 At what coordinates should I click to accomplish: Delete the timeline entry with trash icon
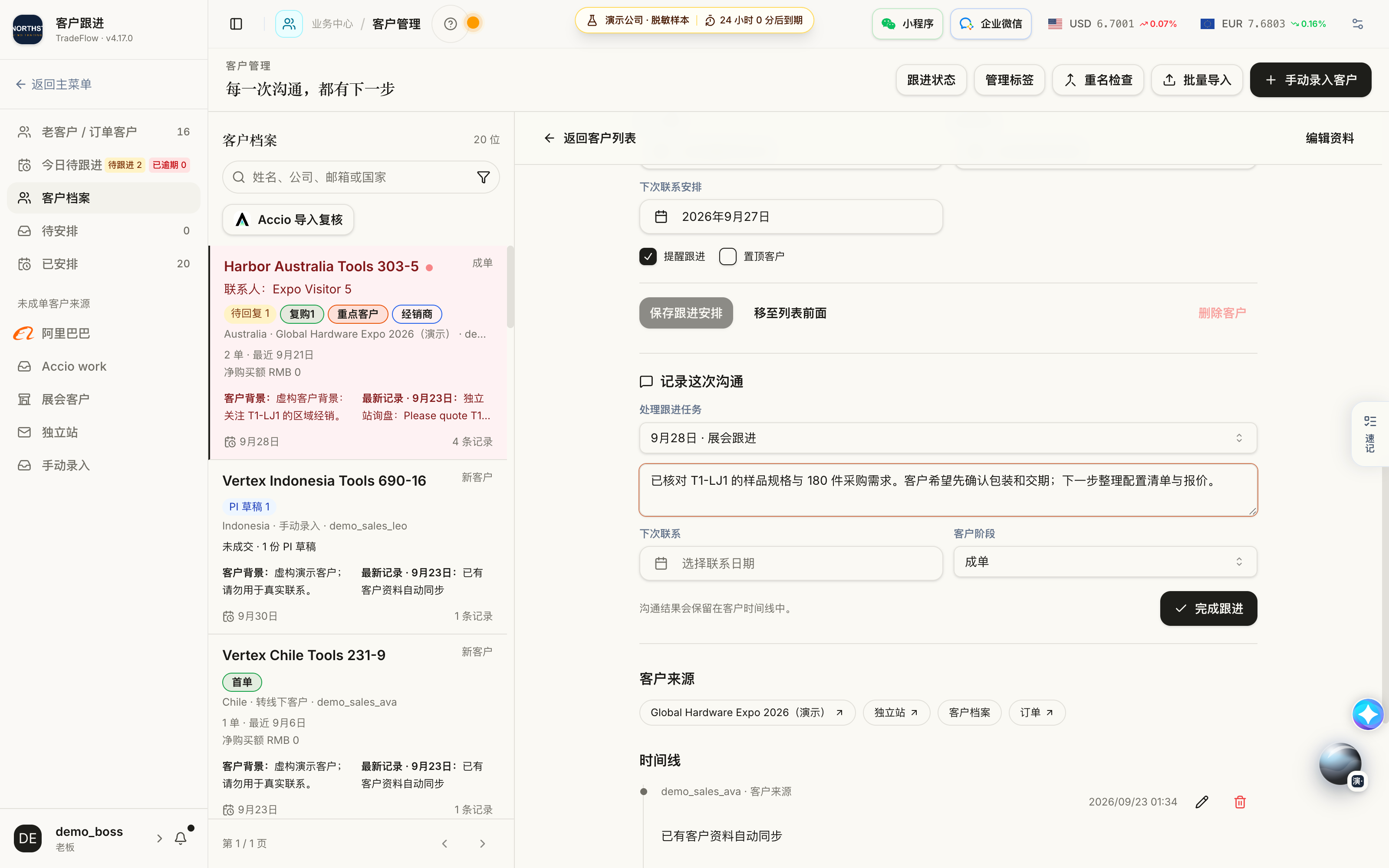pyautogui.click(x=1240, y=802)
